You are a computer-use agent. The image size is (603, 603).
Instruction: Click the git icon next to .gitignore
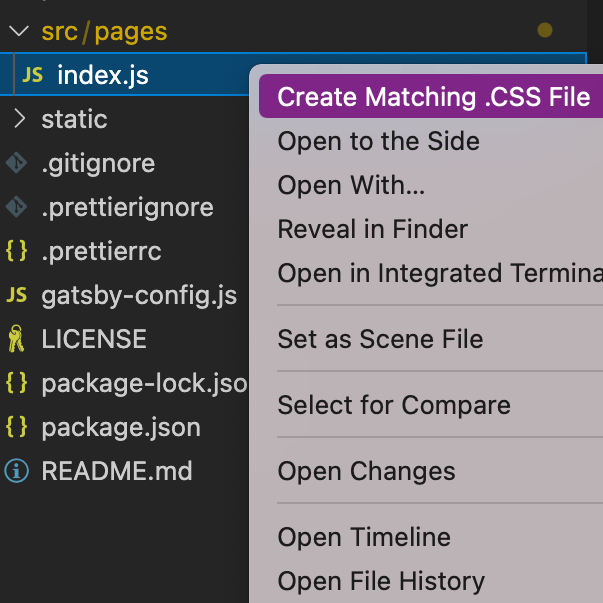[16, 163]
